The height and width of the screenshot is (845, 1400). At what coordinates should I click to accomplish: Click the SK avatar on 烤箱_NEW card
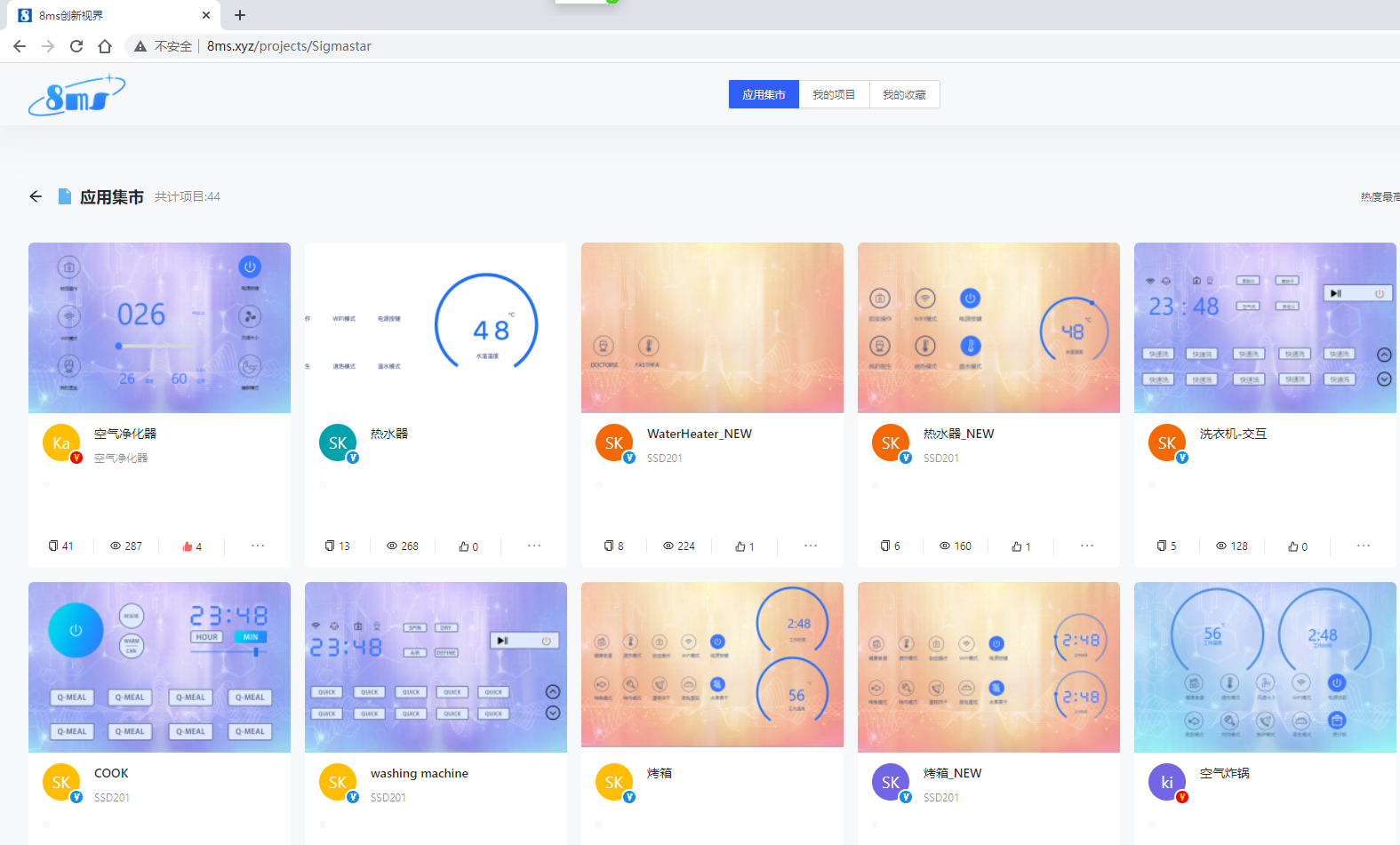point(891,782)
